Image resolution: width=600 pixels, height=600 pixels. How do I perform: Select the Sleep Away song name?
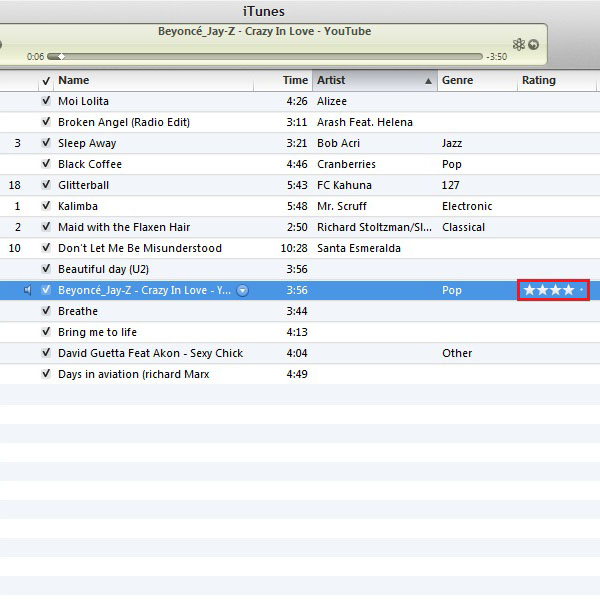click(x=87, y=143)
